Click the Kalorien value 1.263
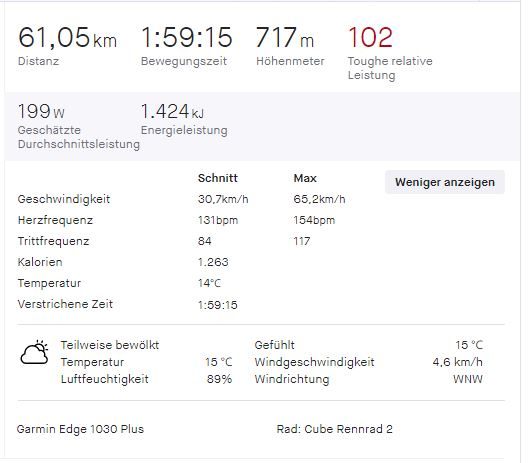 pos(213,262)
